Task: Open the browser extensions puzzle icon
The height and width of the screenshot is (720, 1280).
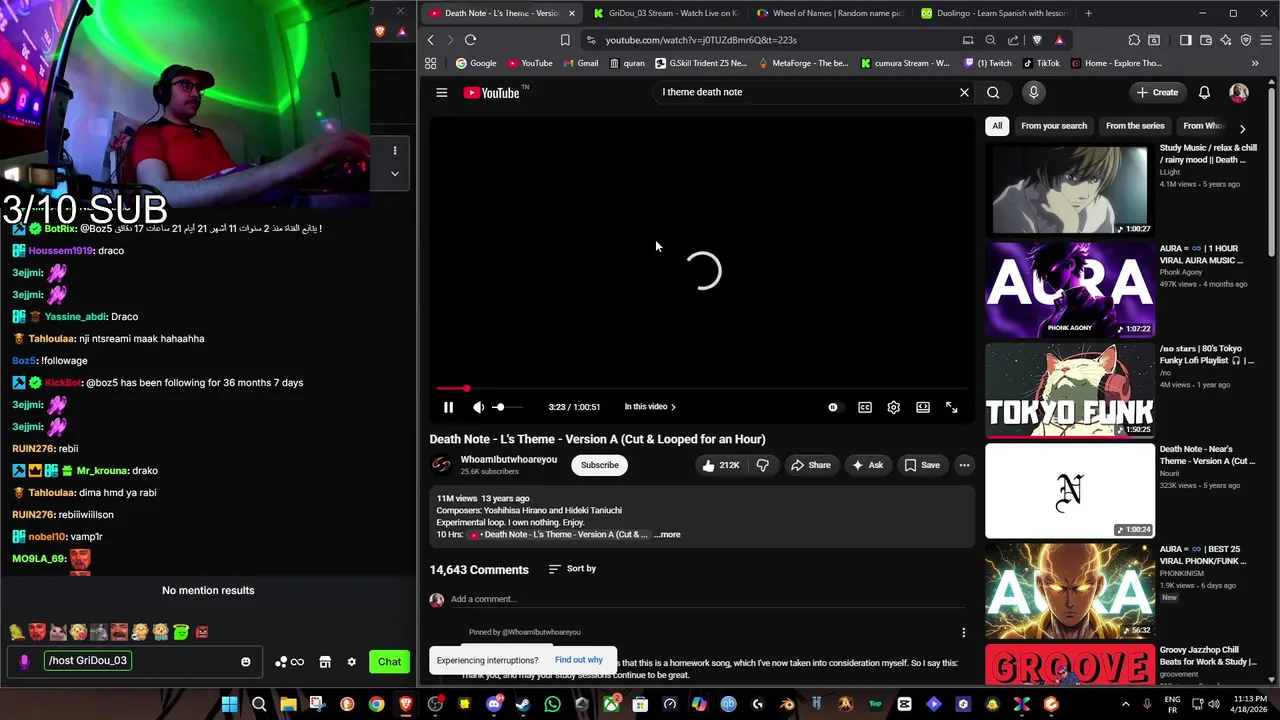Action: [1134, 40]
